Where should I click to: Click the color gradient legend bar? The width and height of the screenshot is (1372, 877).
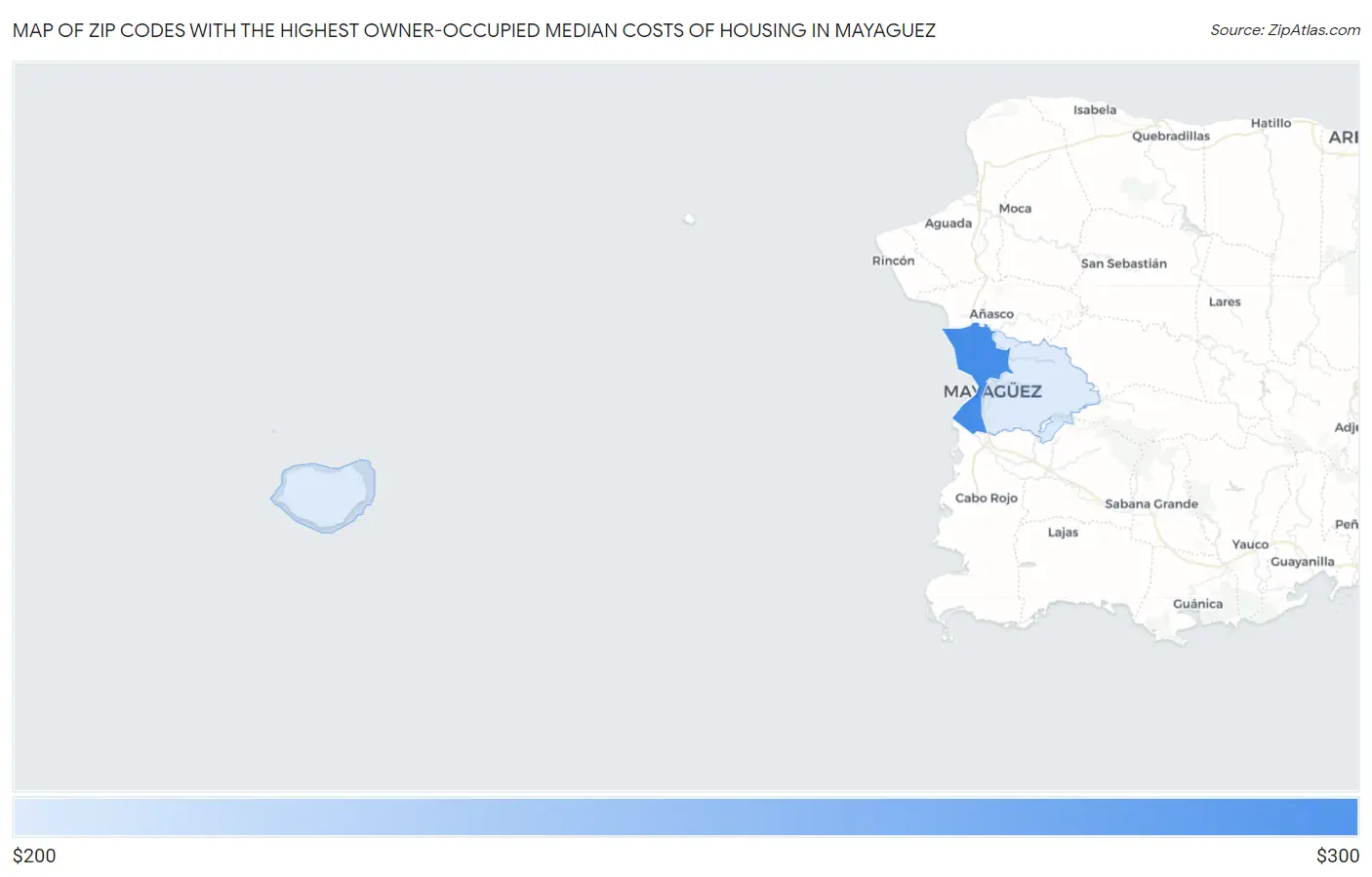[685, 817]
